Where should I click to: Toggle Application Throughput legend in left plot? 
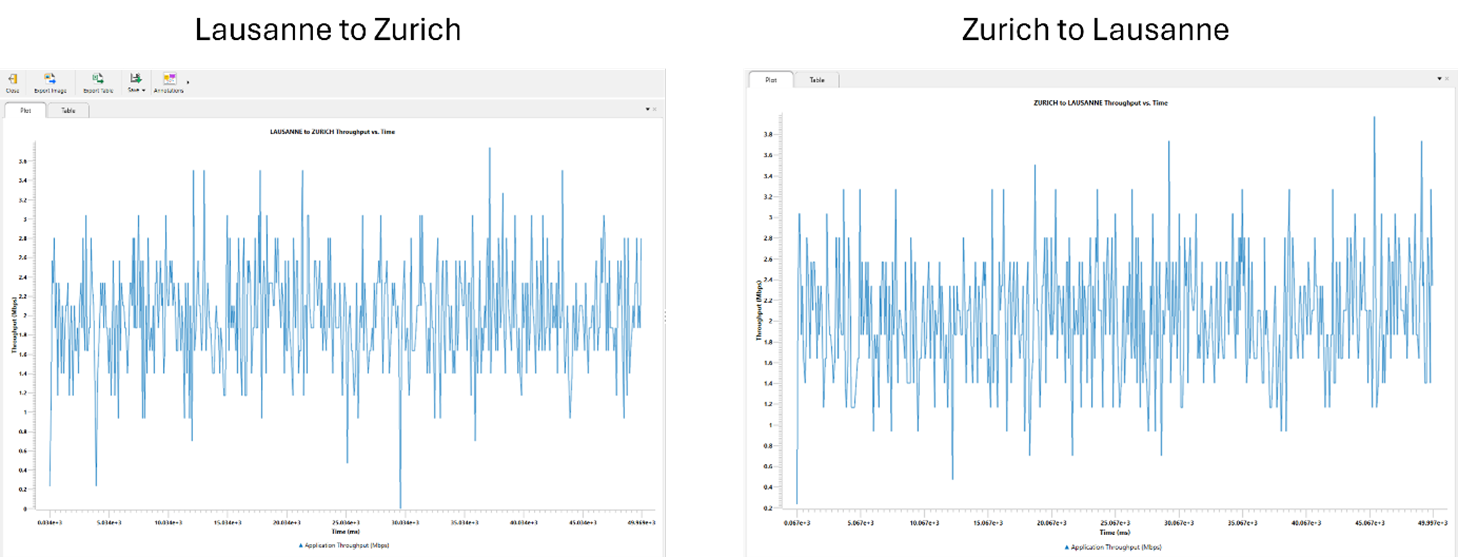point(344,546)
